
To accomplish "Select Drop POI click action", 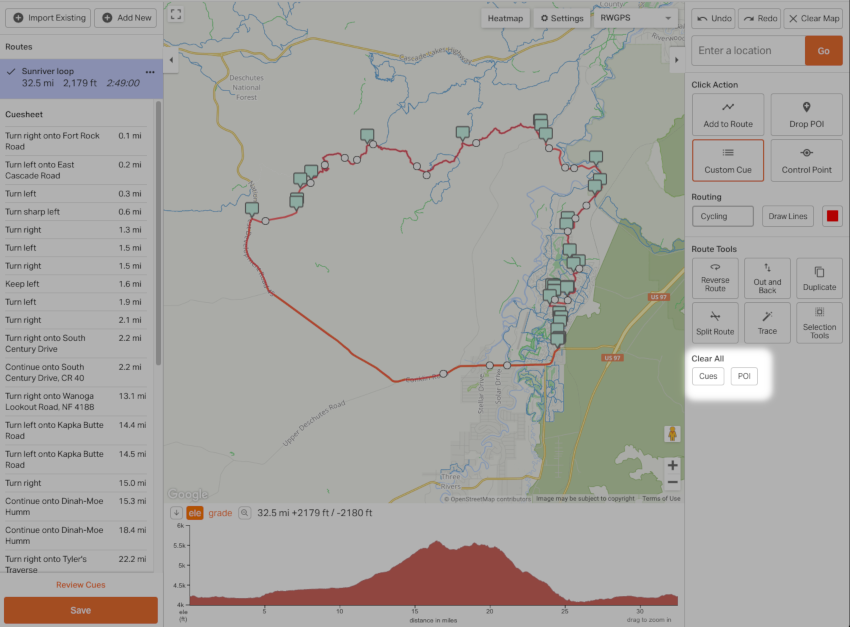I will click(807, 114).
